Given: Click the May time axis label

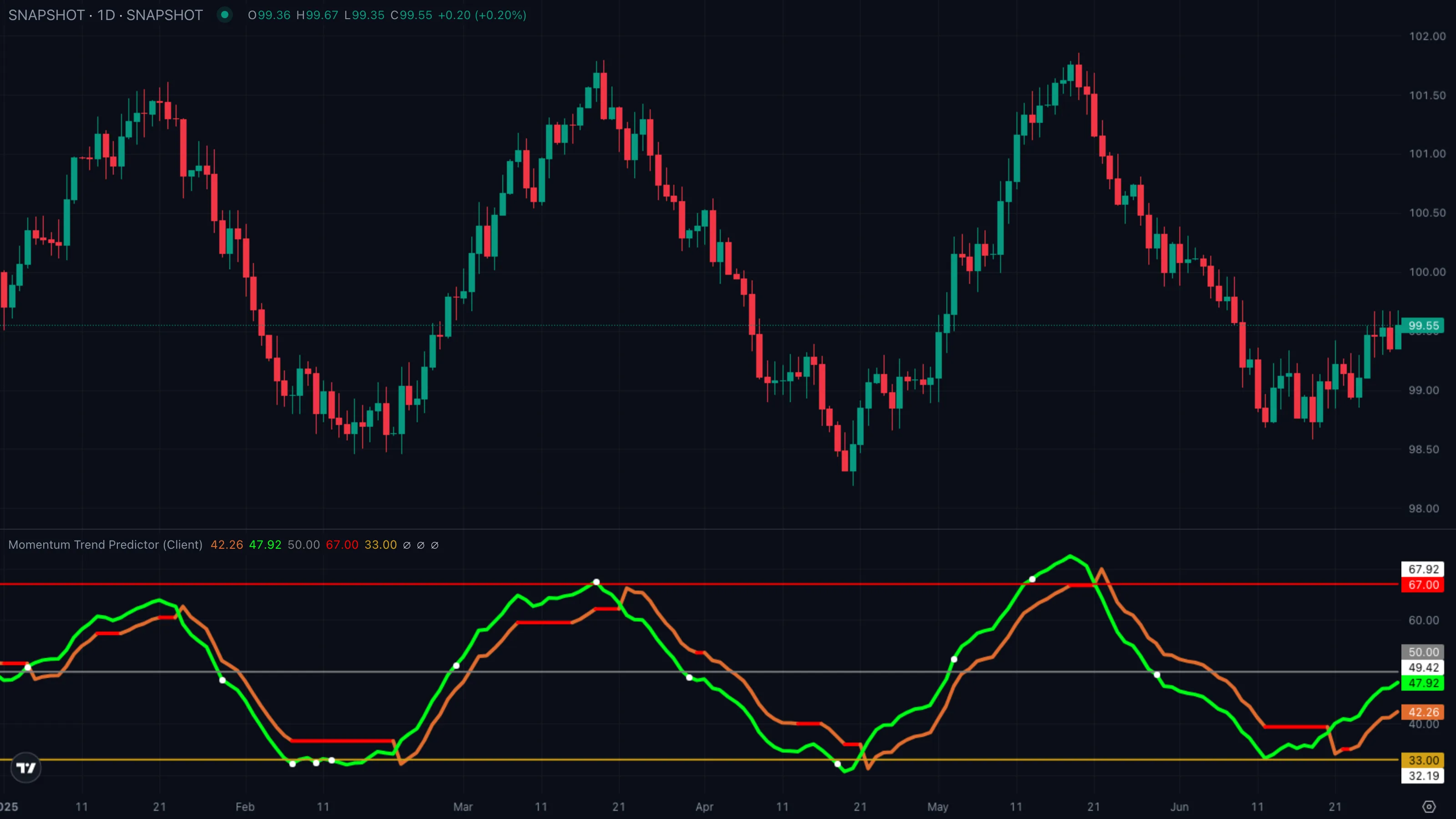Looking at the screenshot, I should (938, 807).
